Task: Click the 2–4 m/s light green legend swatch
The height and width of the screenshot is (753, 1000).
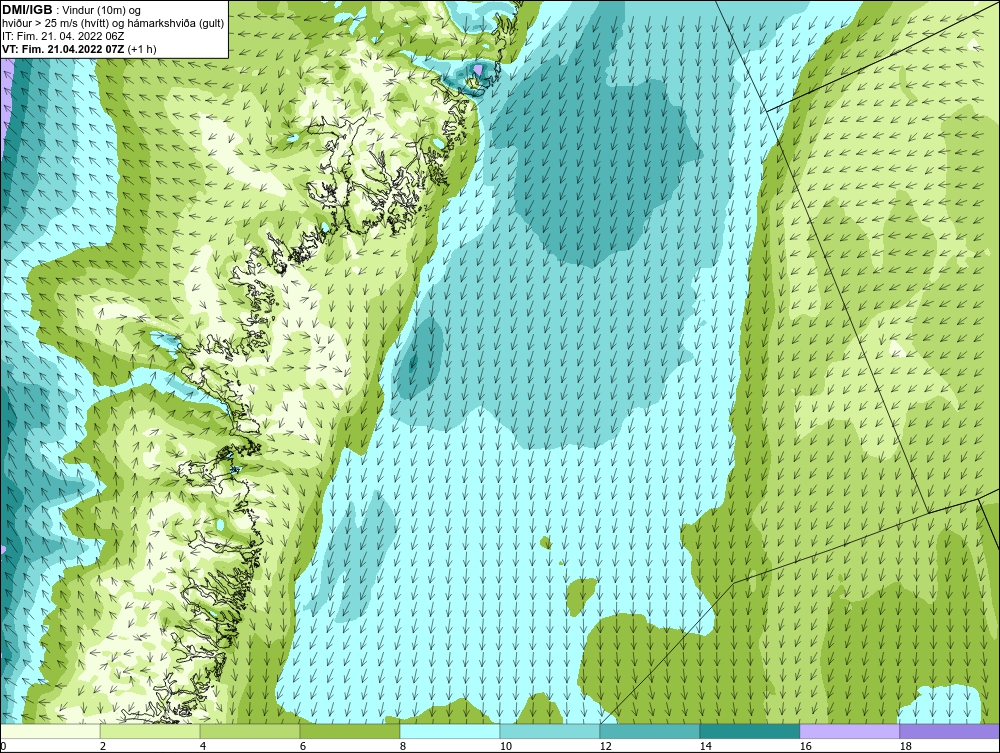Action: coord(150,731)
